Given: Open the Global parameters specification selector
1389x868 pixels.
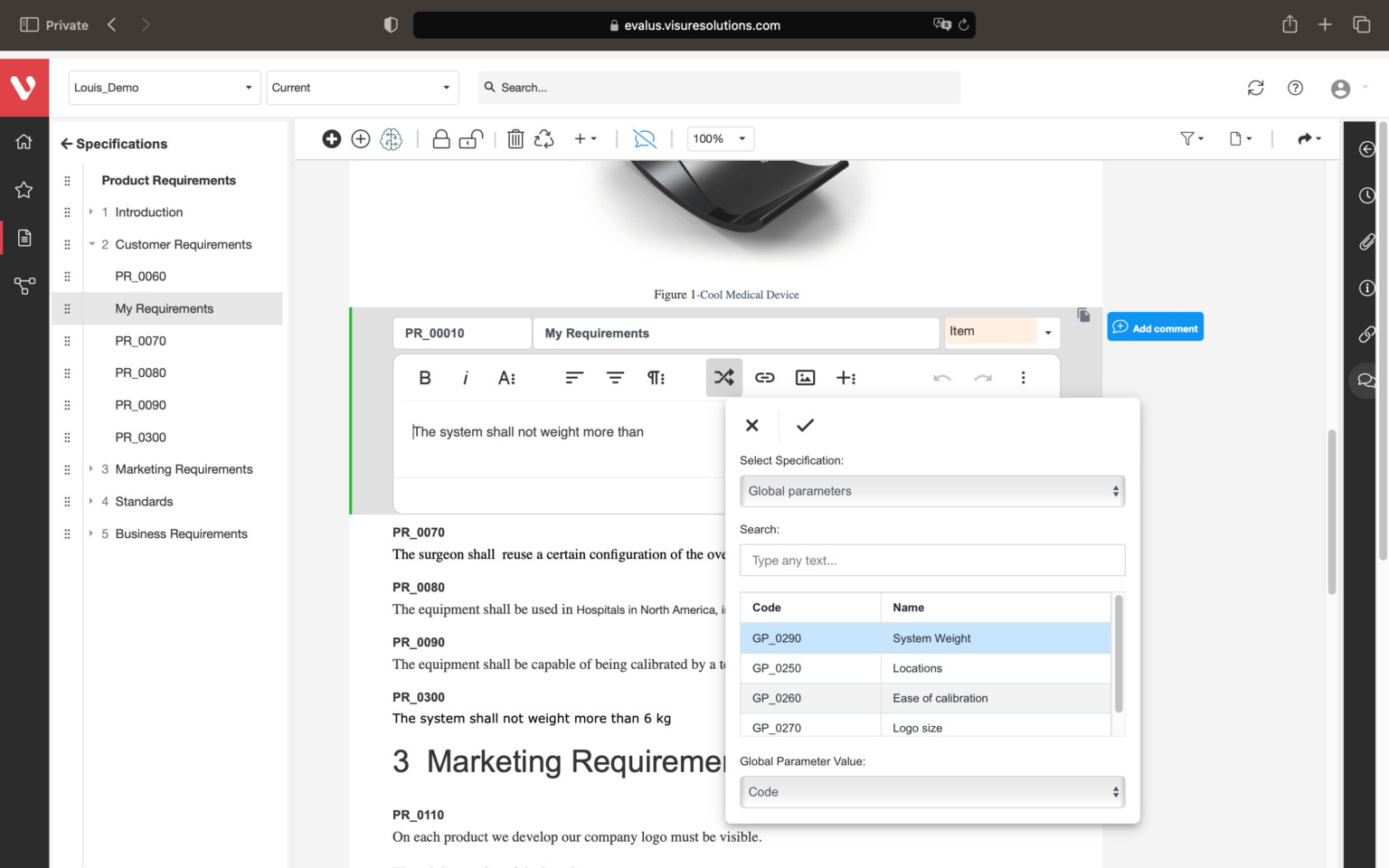Looking at the screenshot, I should pos(931,491).
